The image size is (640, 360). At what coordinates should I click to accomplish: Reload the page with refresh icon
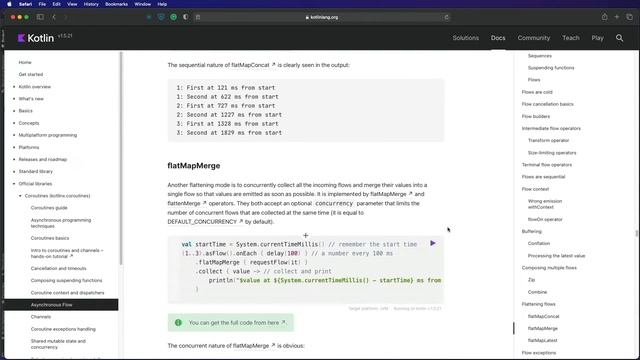pos(447,17)
